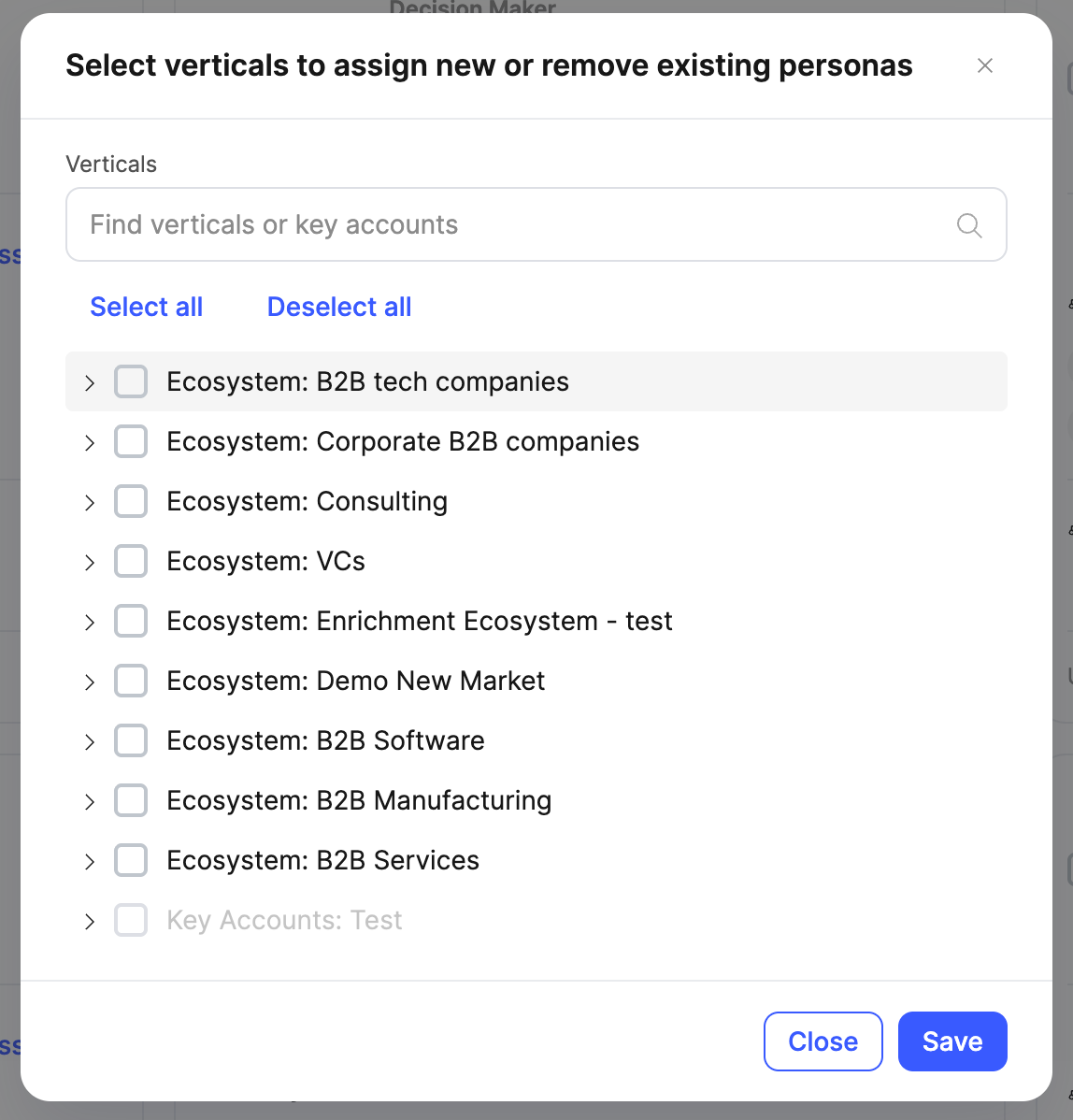
Task: Expand the Enrichment Ecosystem - test row
Action: (x=90, y=622)
